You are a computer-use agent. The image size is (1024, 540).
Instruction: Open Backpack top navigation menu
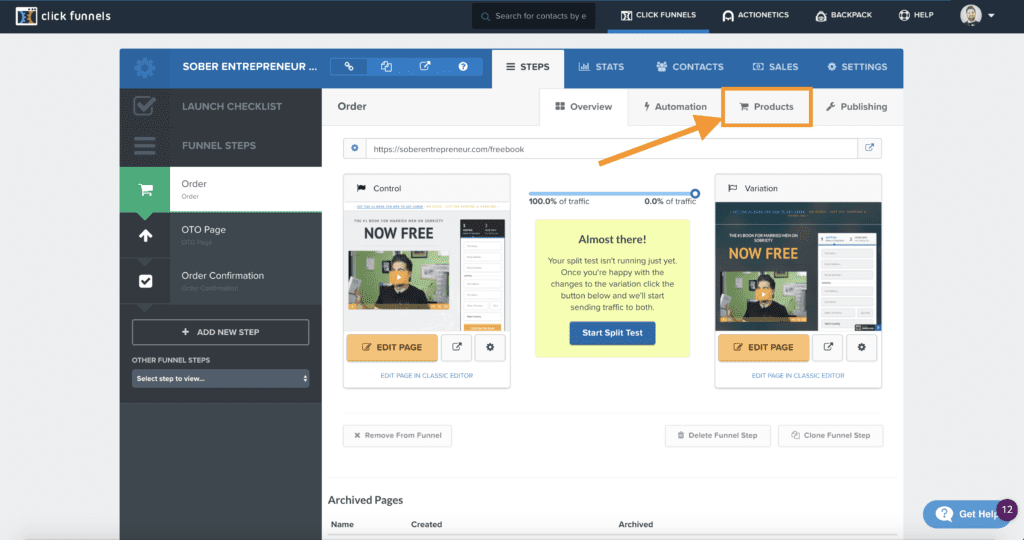[x=844, y=15]
